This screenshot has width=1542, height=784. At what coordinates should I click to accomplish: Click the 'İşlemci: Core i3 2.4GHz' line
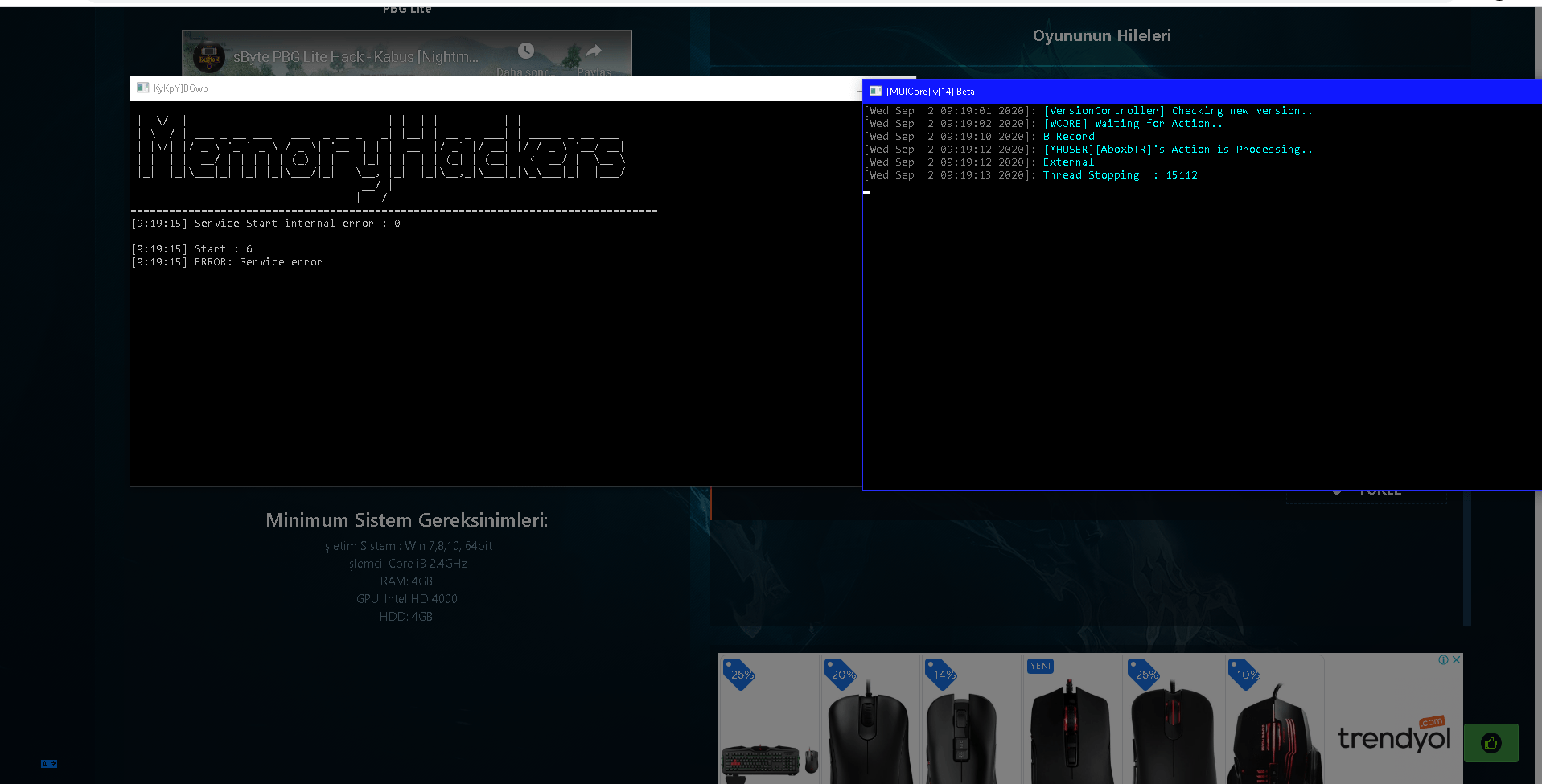pos(406,564)
